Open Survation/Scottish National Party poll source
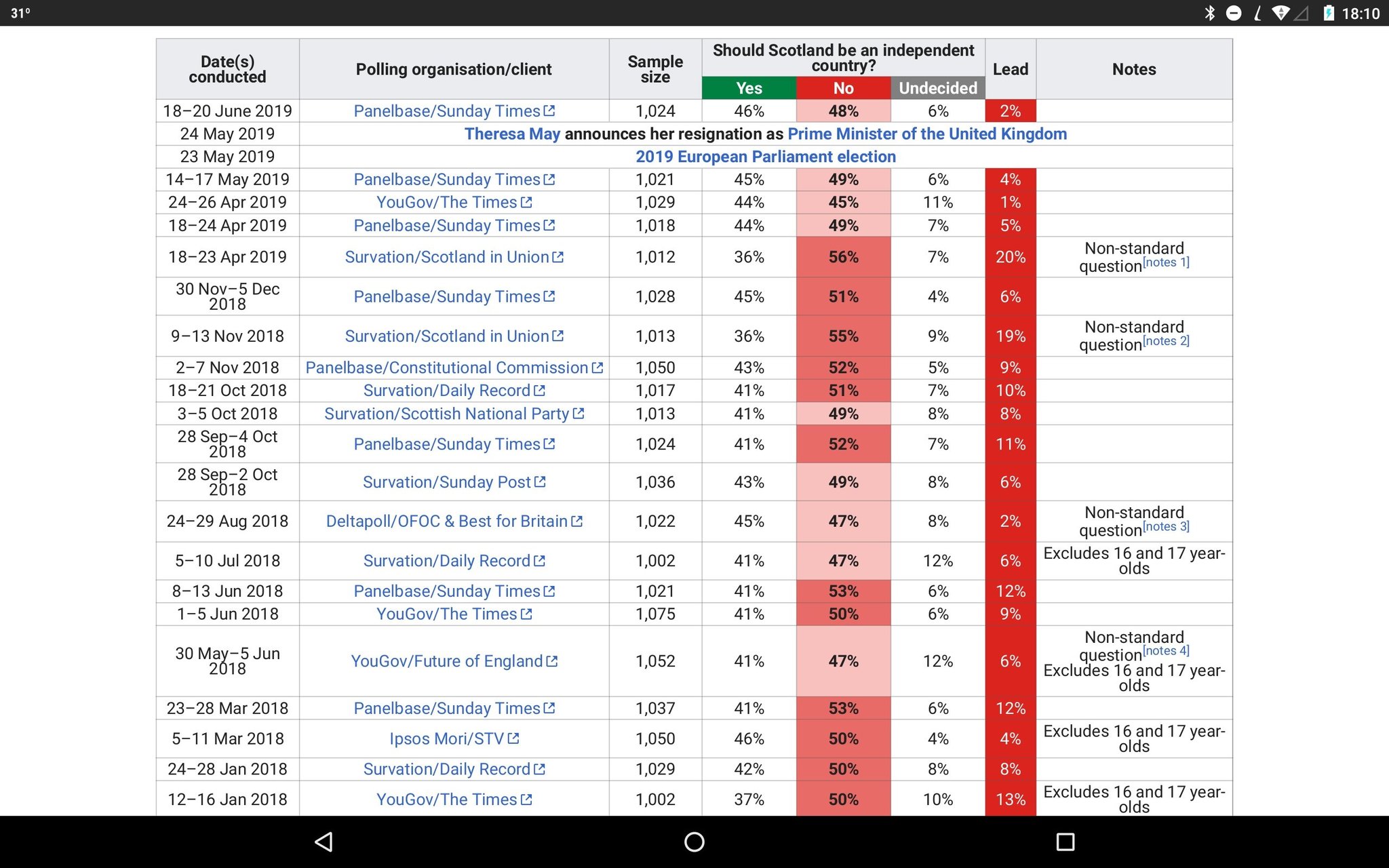 click(446, 414)
